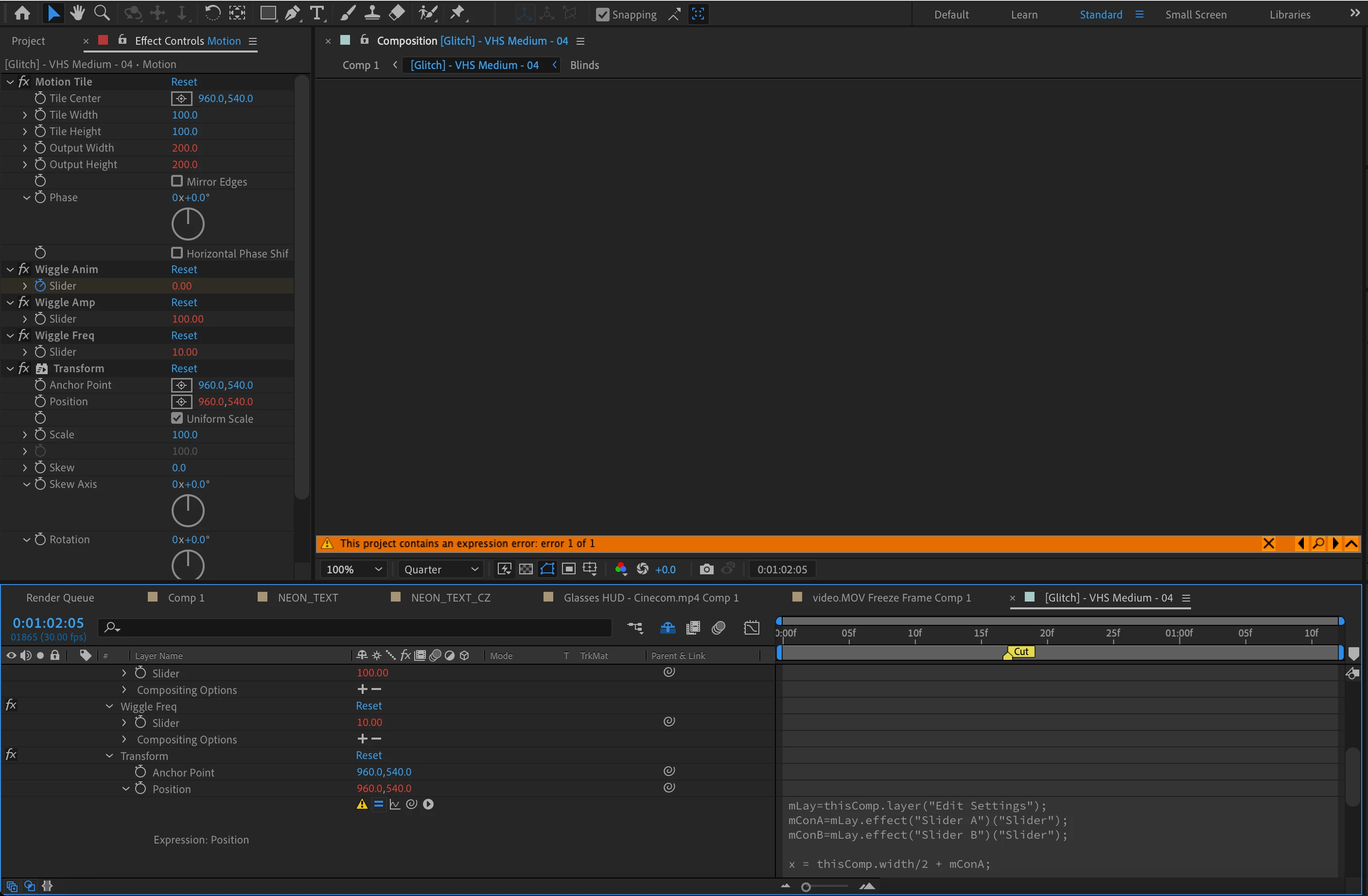Uncheck the Uniform Scale checkbox
The height and width of the screenshot is (896, 1368).
[x=177, y=418]
